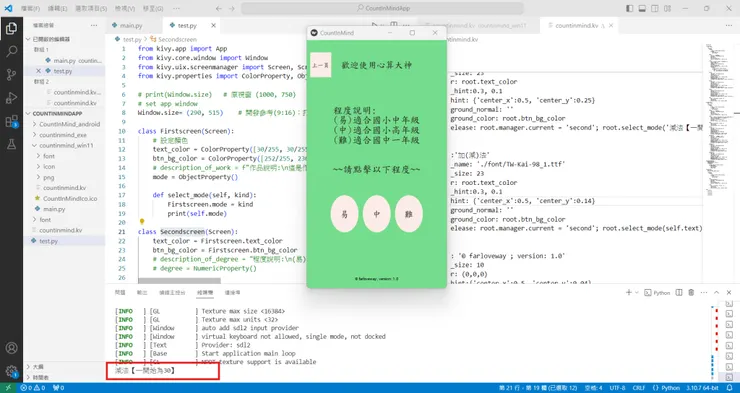Open the Accounts menu in activity bar
Viewport: 740px width, 393px height.
click(11, 348)
